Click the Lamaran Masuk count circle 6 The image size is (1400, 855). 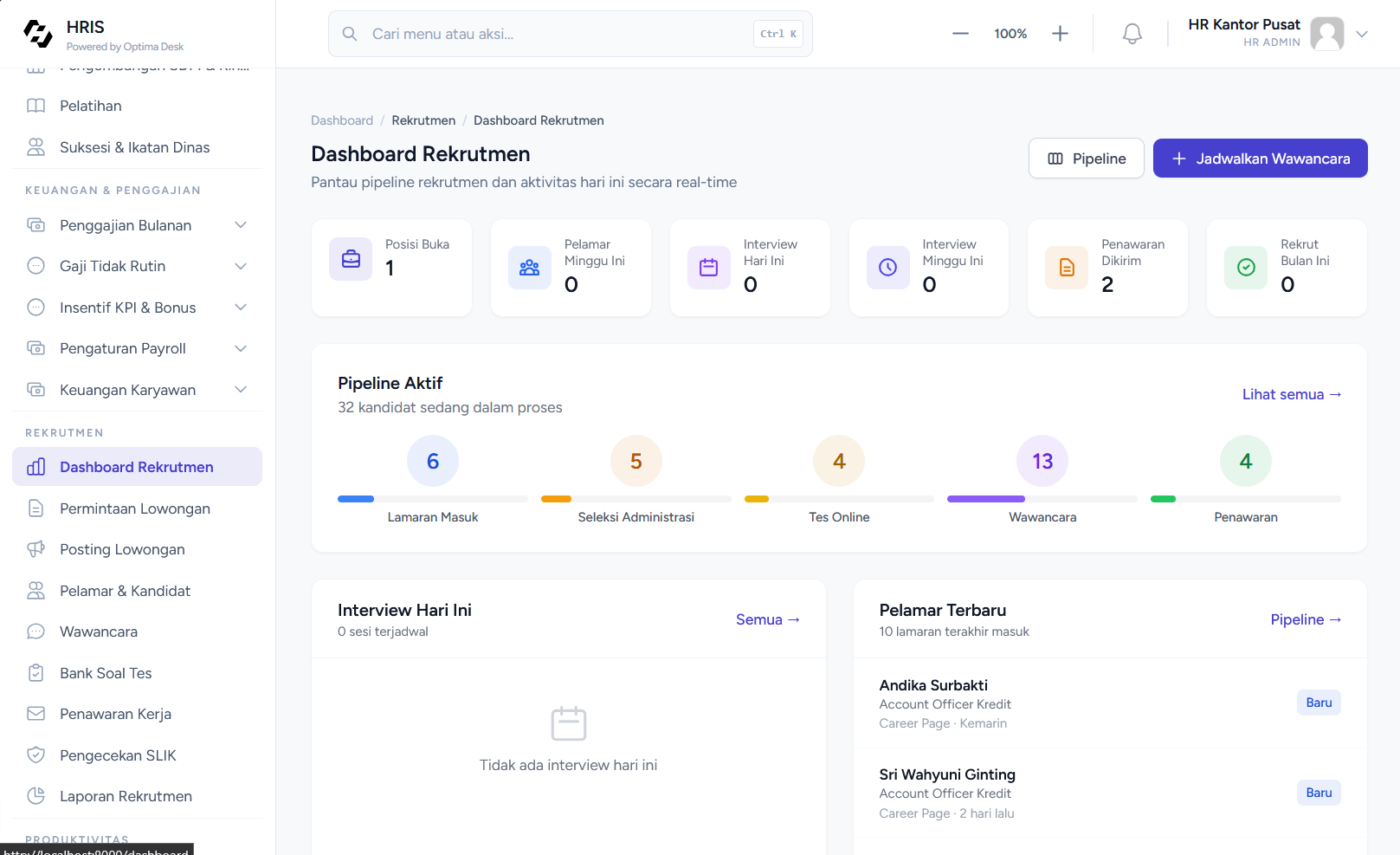coord(433,461)
